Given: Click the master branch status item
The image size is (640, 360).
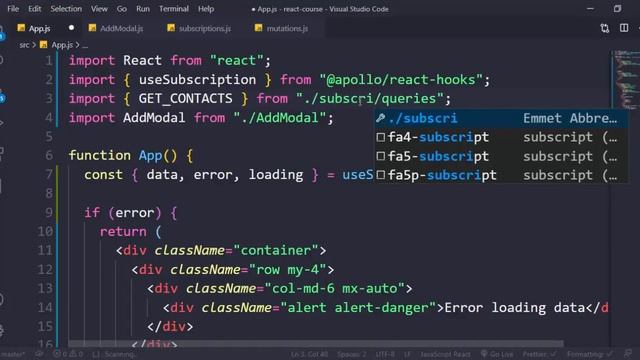Looking at the screenshot, I should point(13,354).
